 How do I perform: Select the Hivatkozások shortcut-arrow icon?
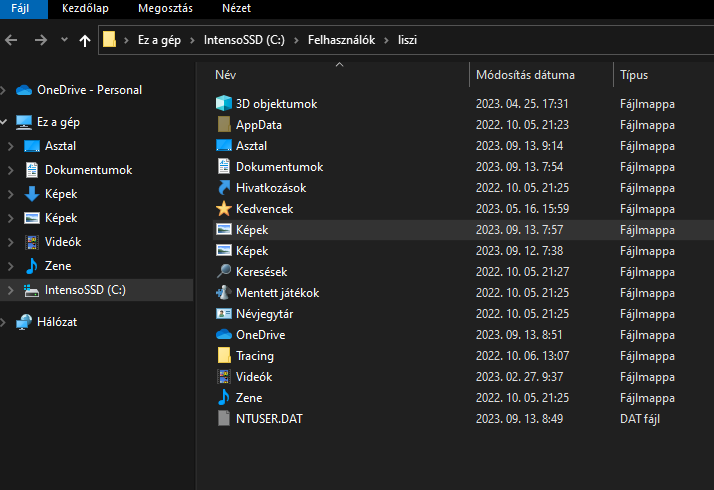(x=224, y=187)
